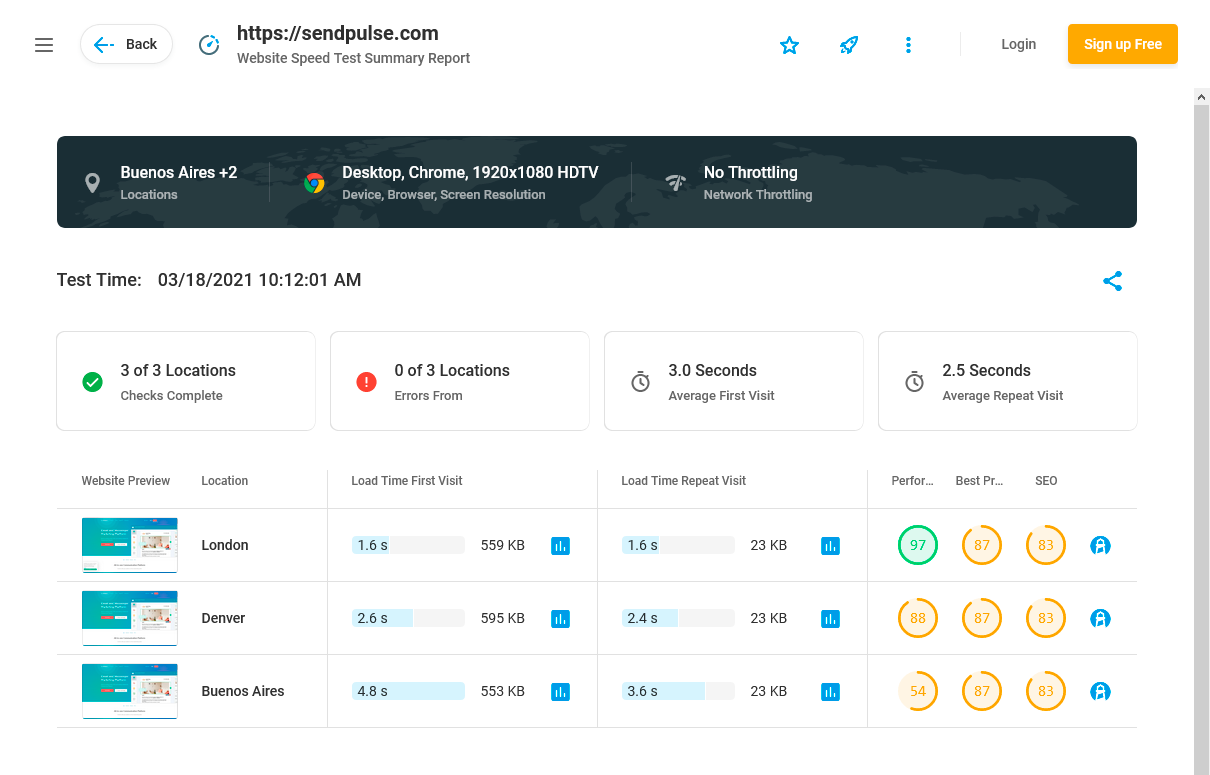The height and width of the screenshot is (775, 1210).
Task: Click the Denver 2.6 s first visit bar
Action: [408, 618]
